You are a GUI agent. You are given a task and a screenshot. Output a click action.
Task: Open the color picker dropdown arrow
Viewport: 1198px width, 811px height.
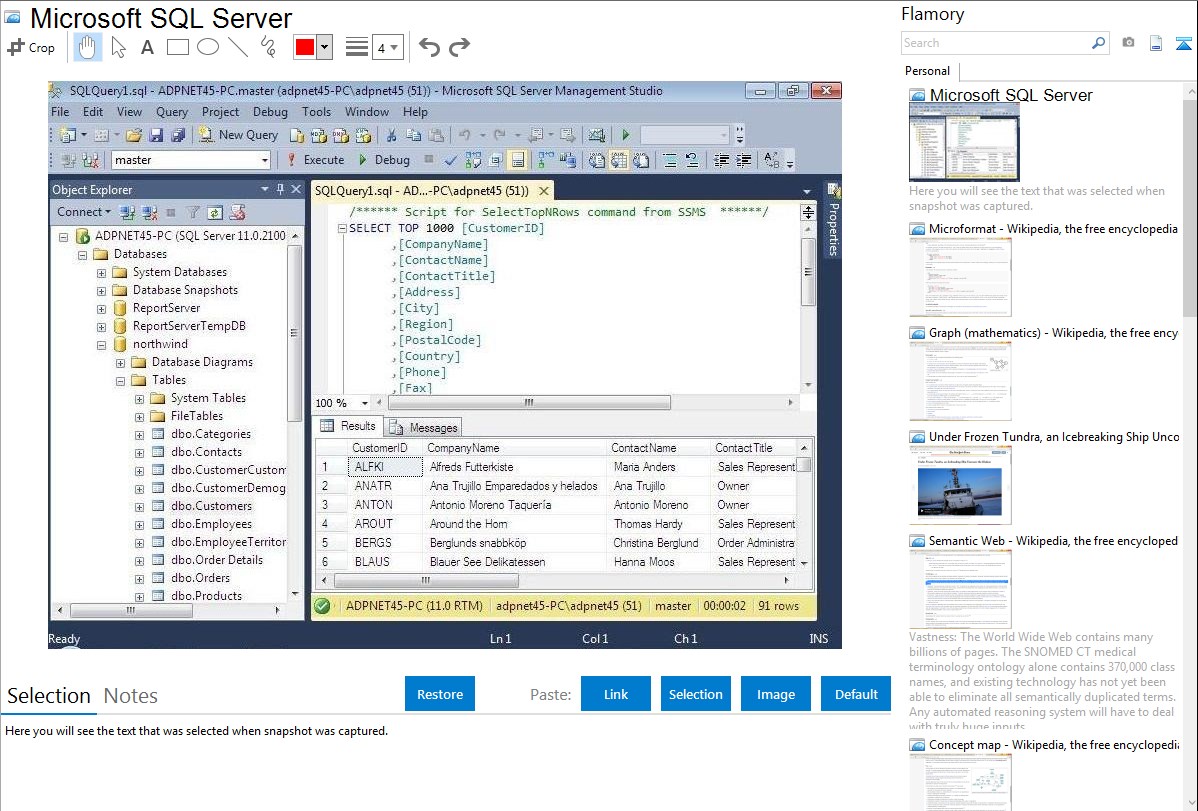coord(326,47)
